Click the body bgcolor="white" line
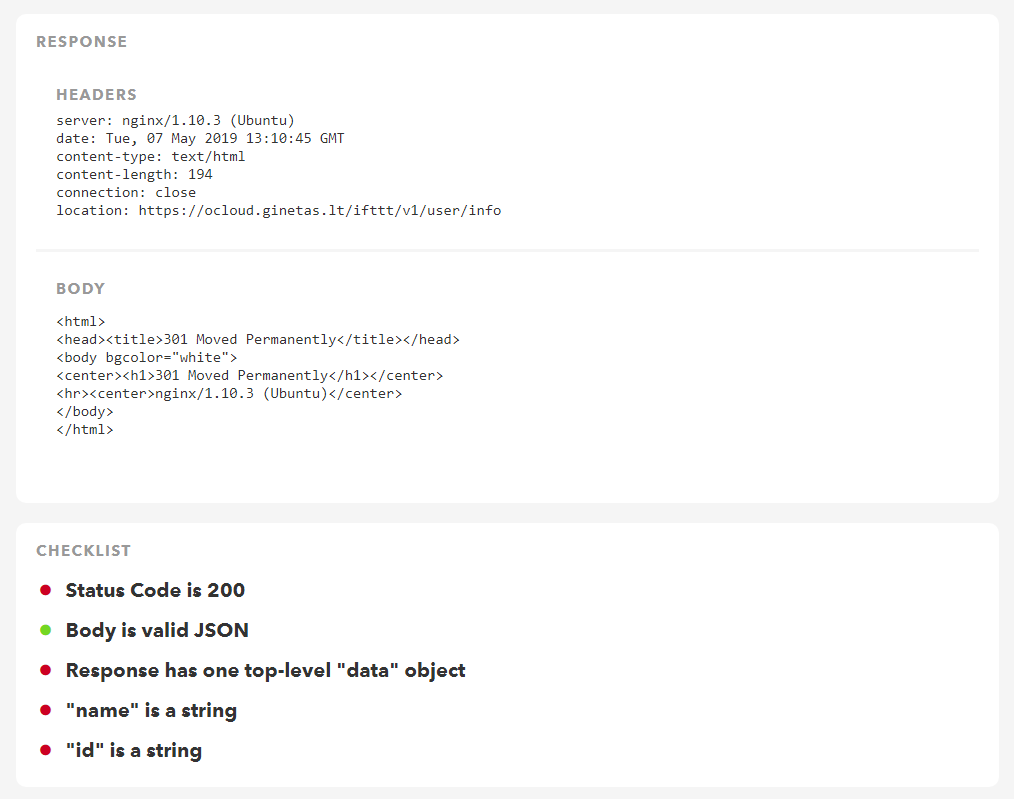The image size is (1014, 799). click(x=146, y=358)
